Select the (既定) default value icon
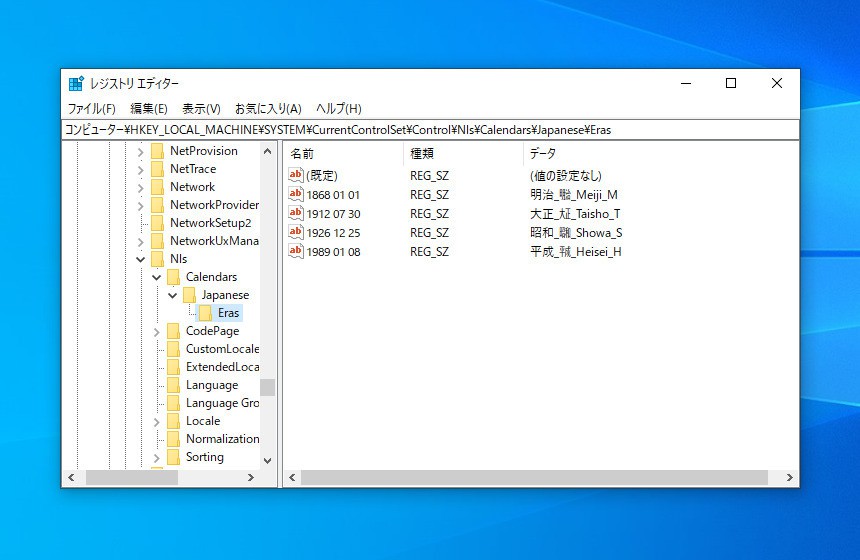Viewport: 860px width, 560px height. 295,175
